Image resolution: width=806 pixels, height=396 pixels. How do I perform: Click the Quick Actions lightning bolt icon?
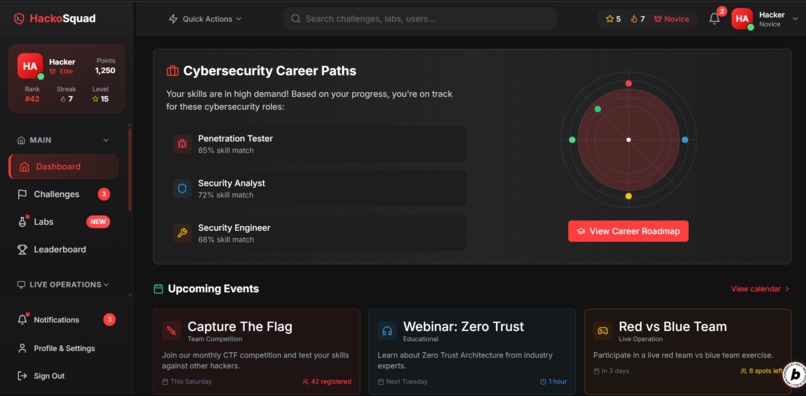click(x=173, y=19)
